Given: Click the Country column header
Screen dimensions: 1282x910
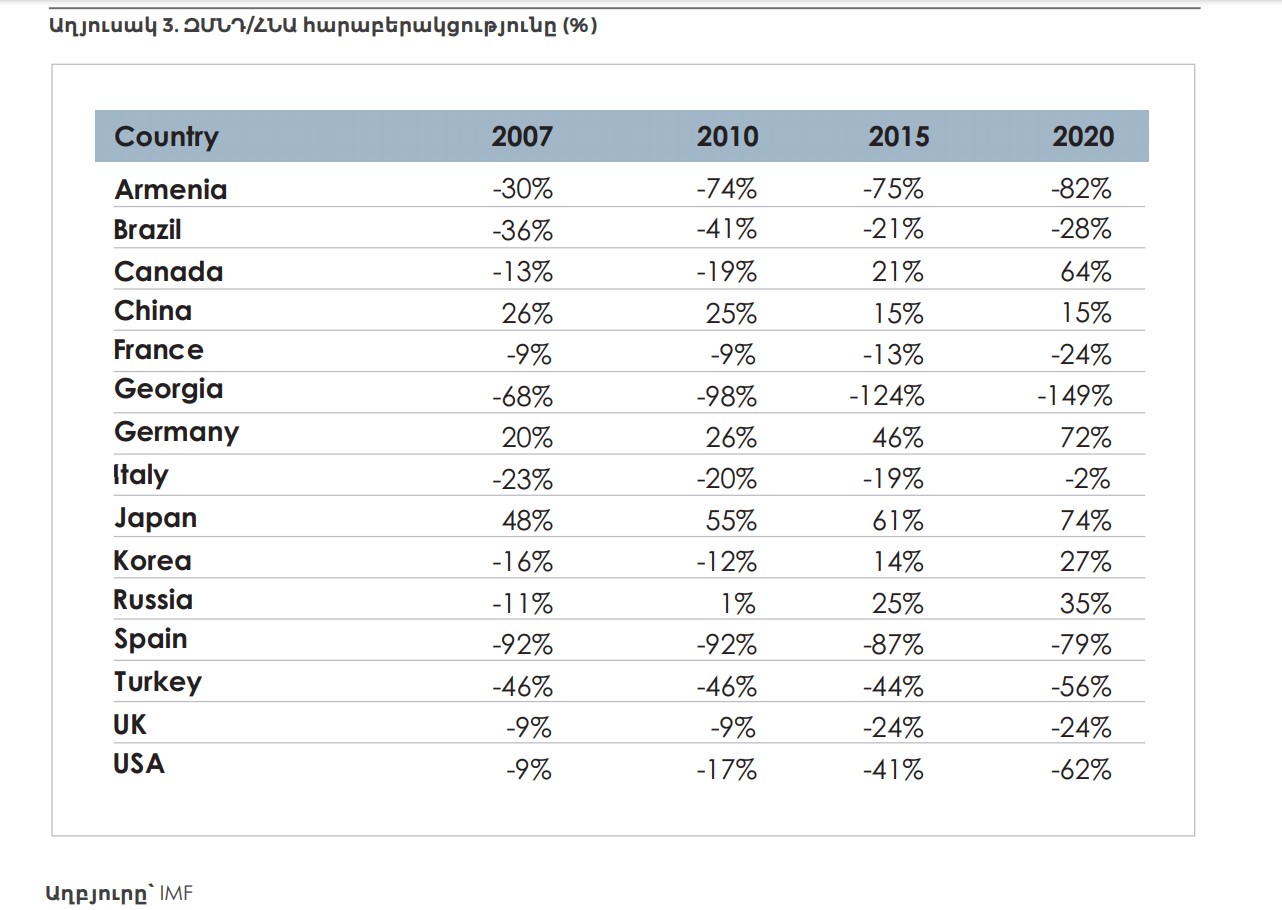Looking at the screenshot, I should pyautogui.click(x=166, y=137).
